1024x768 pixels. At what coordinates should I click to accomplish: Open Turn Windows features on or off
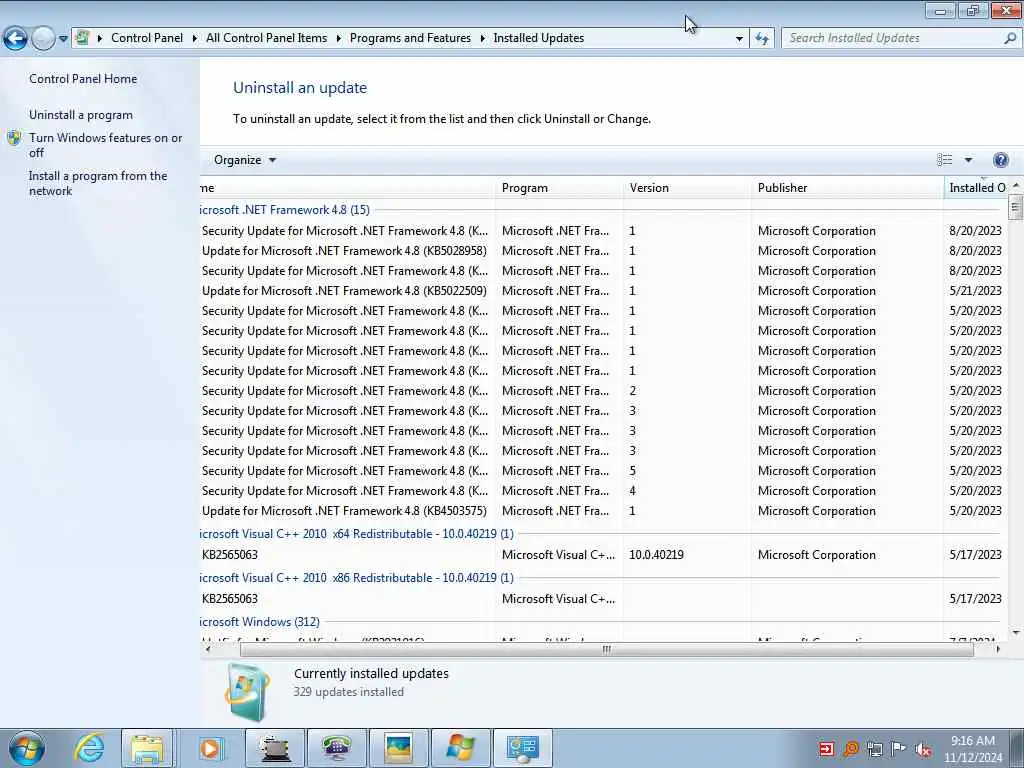pyautogui.click(x=106, y=145)
